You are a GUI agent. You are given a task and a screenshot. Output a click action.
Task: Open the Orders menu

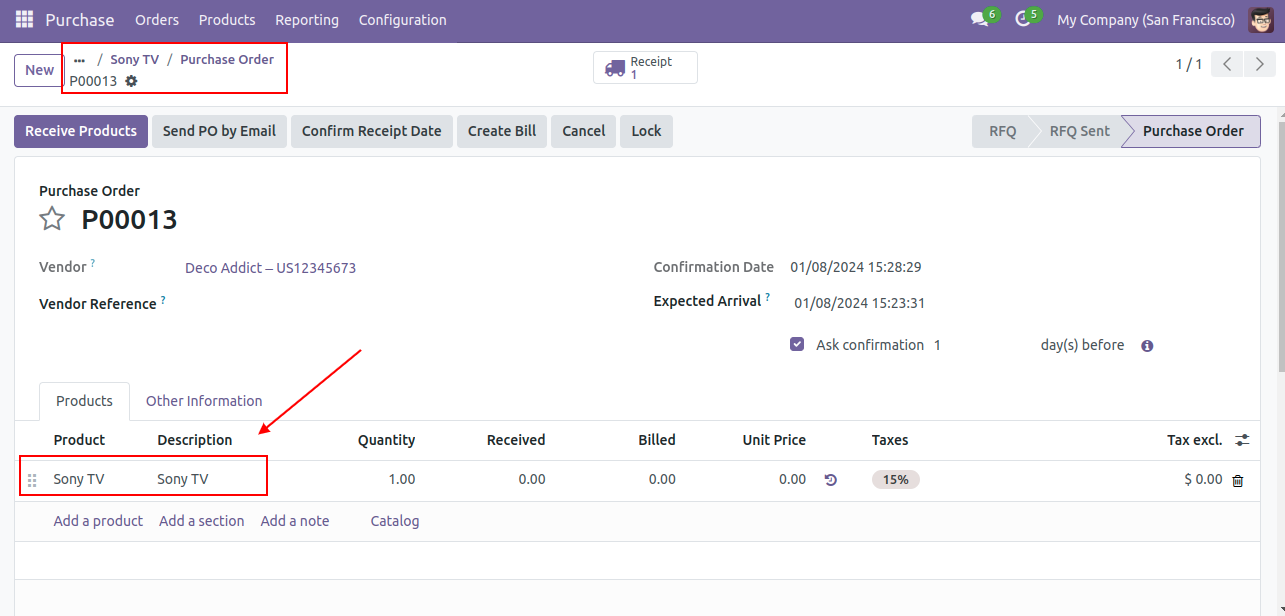(x=157, y=20)
